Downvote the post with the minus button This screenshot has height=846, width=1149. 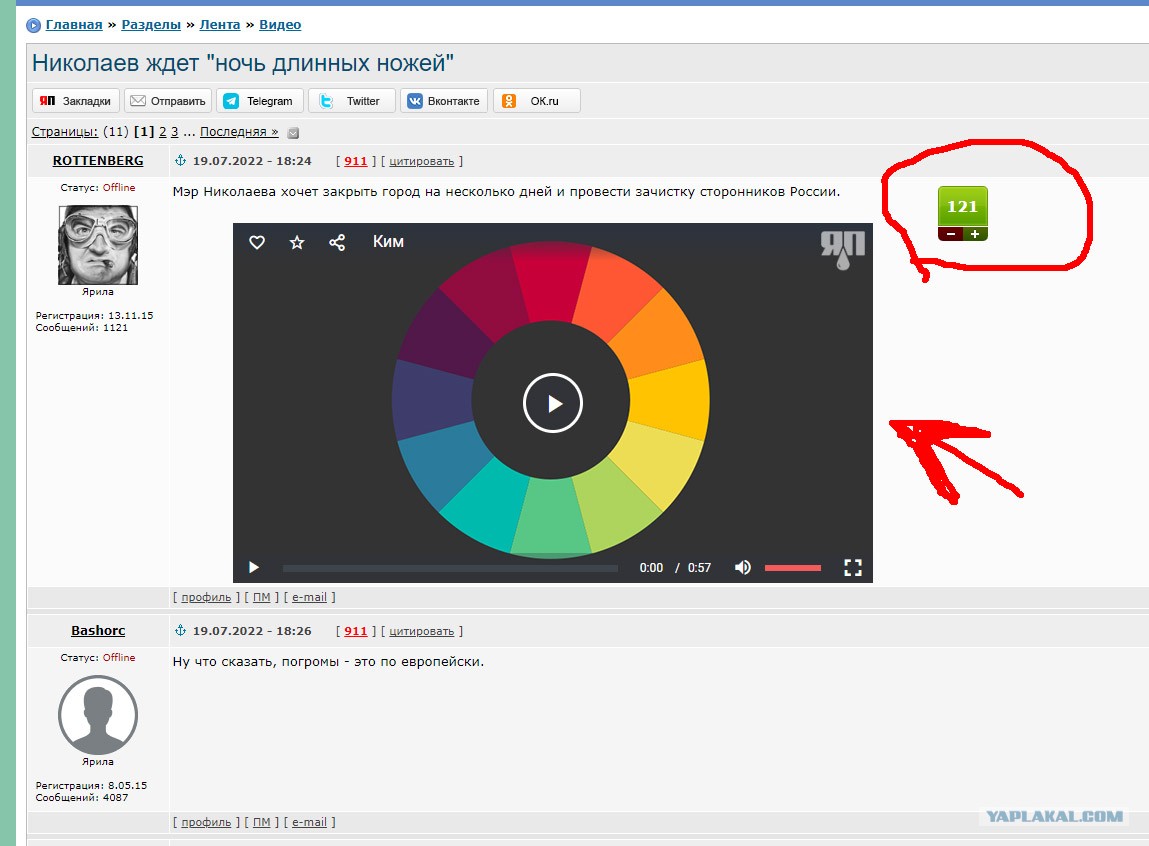(950, 234)
